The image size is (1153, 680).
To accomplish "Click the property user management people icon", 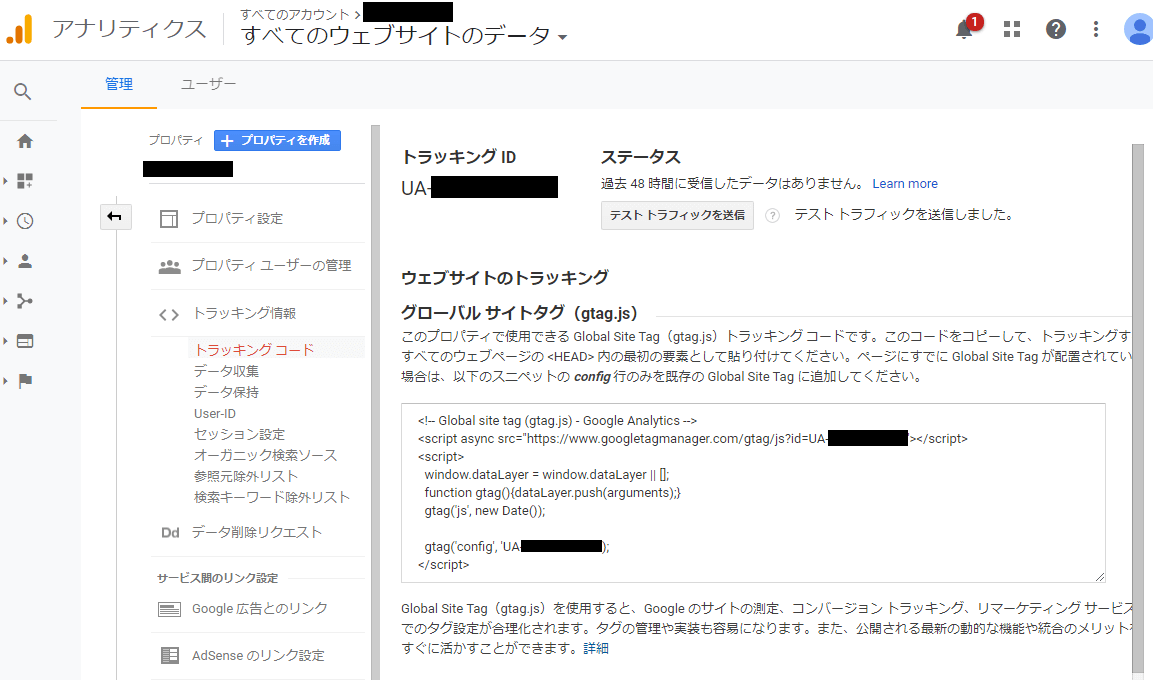I will (169, 266).
